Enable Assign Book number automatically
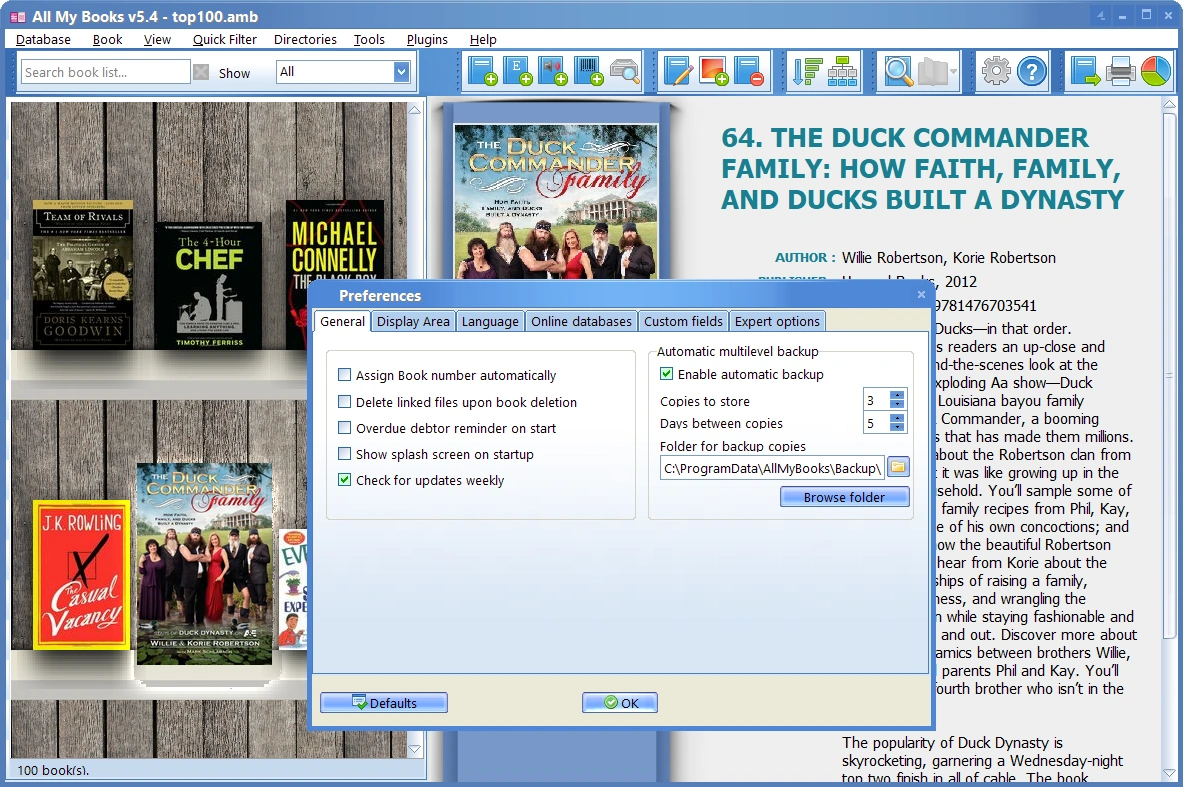Screen dimensions: 1184x787 [344, 375]
